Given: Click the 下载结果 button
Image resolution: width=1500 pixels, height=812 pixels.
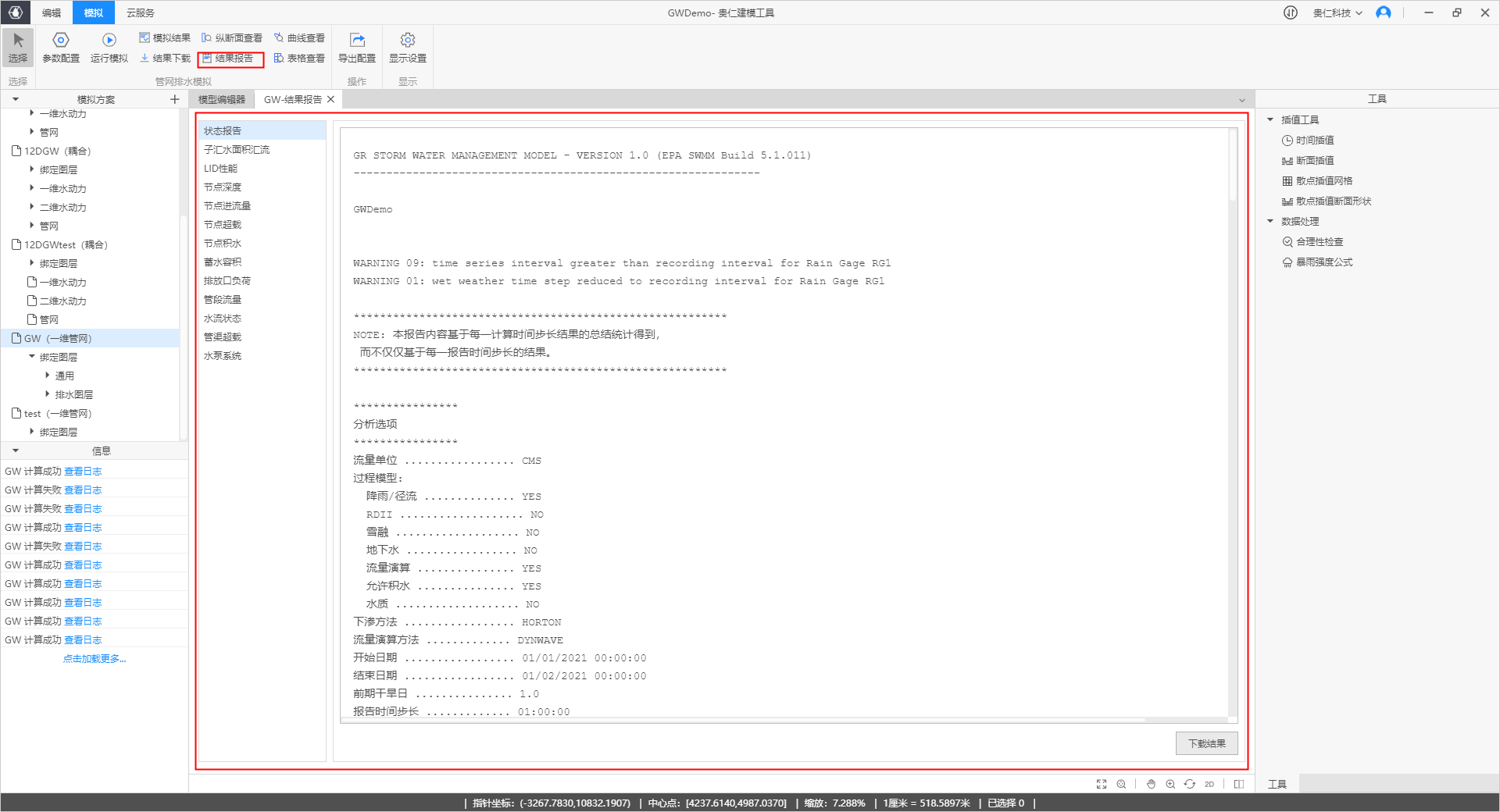Looking at the screenshot, I should coord(1206,743).
